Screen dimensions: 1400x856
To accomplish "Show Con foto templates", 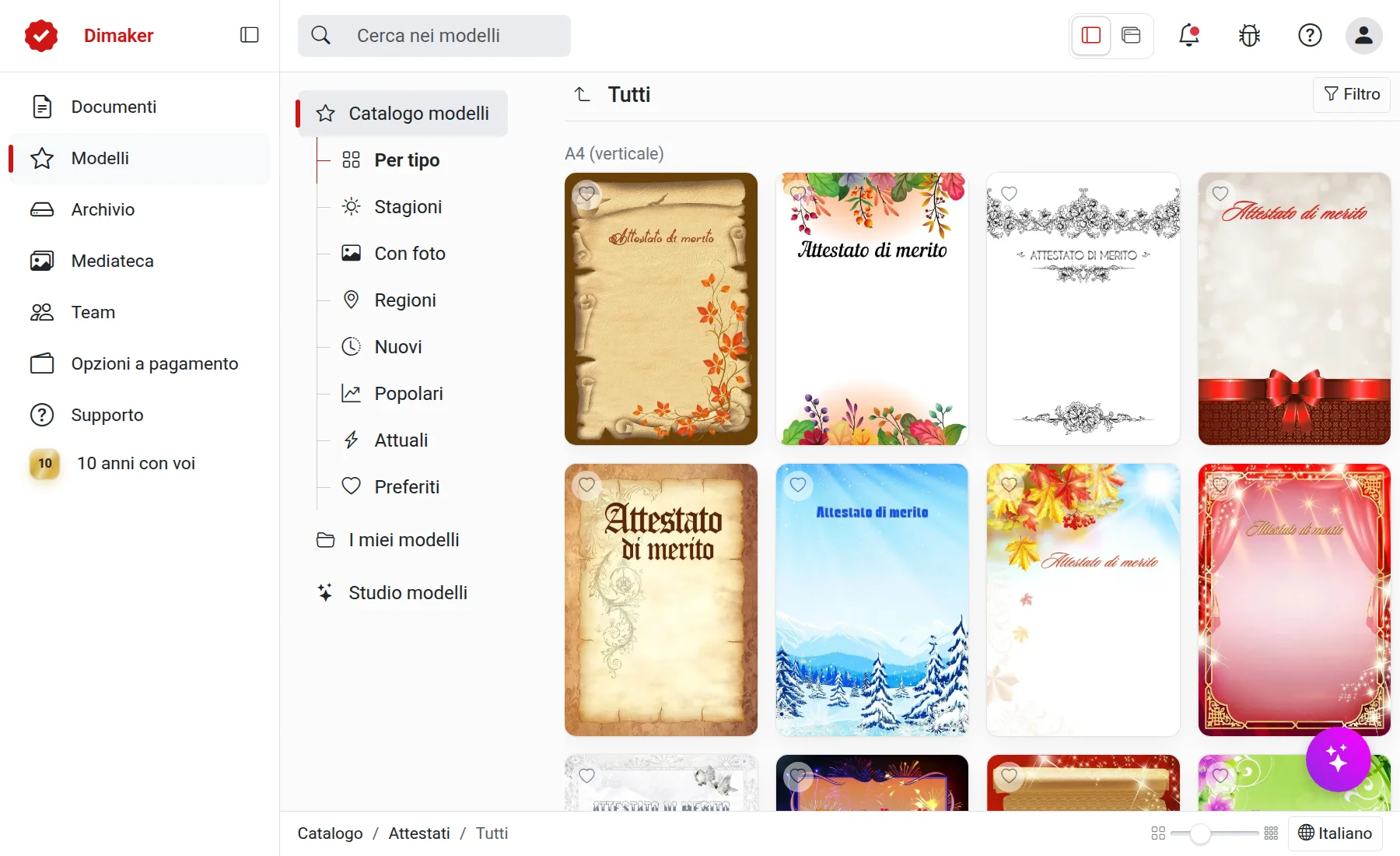I will pos(410,254).
